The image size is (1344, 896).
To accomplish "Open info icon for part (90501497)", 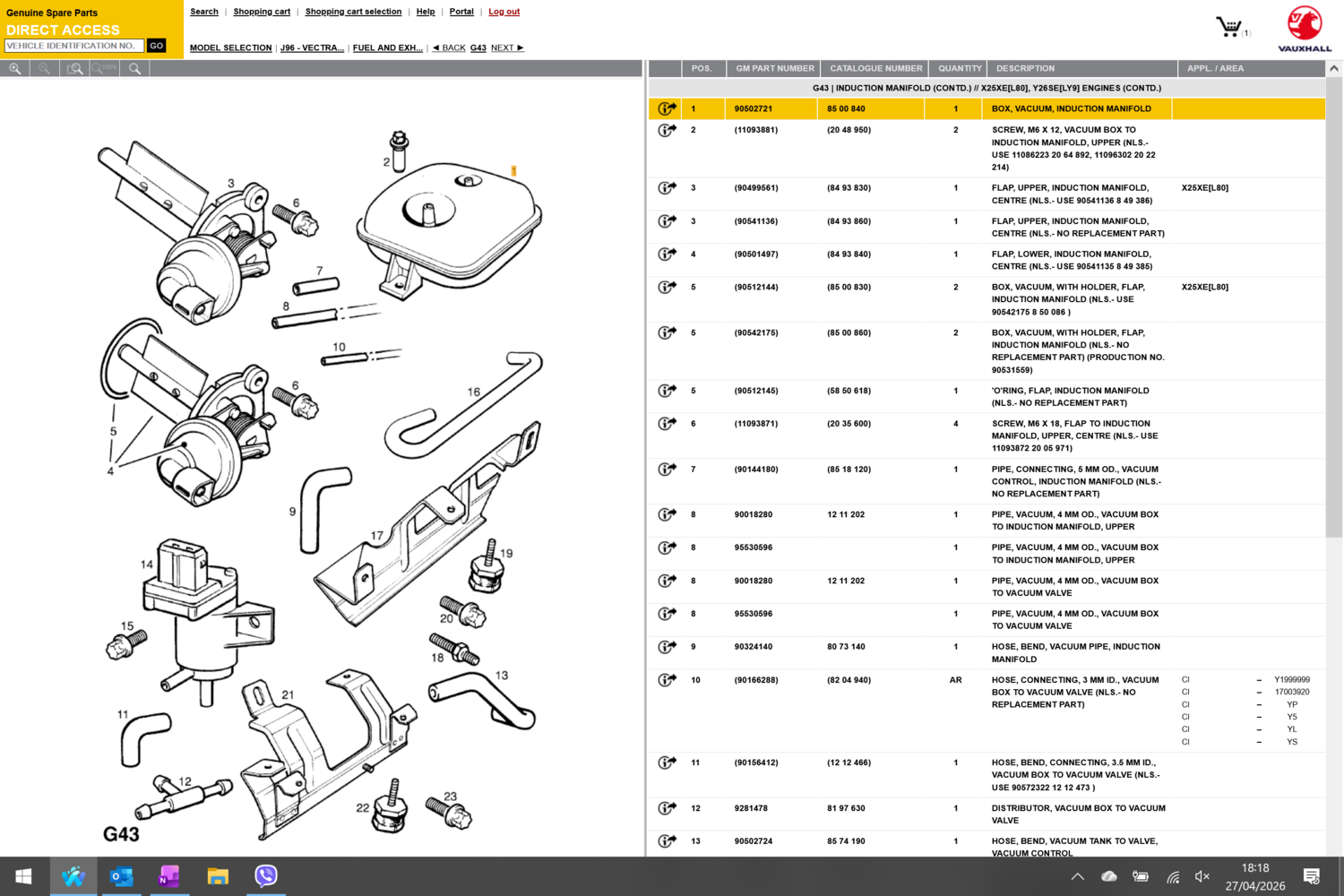I will [667, 254].
